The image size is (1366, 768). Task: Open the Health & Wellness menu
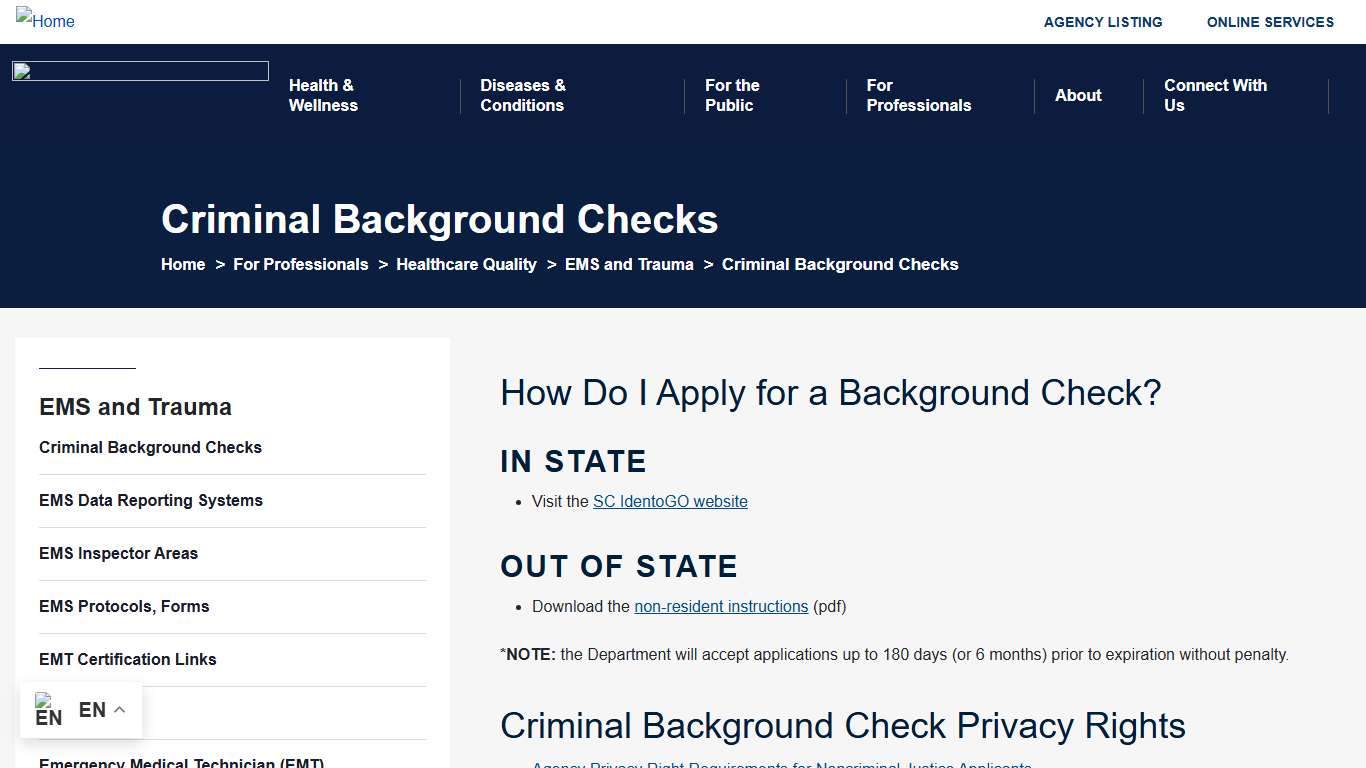[x=323, y=95]
